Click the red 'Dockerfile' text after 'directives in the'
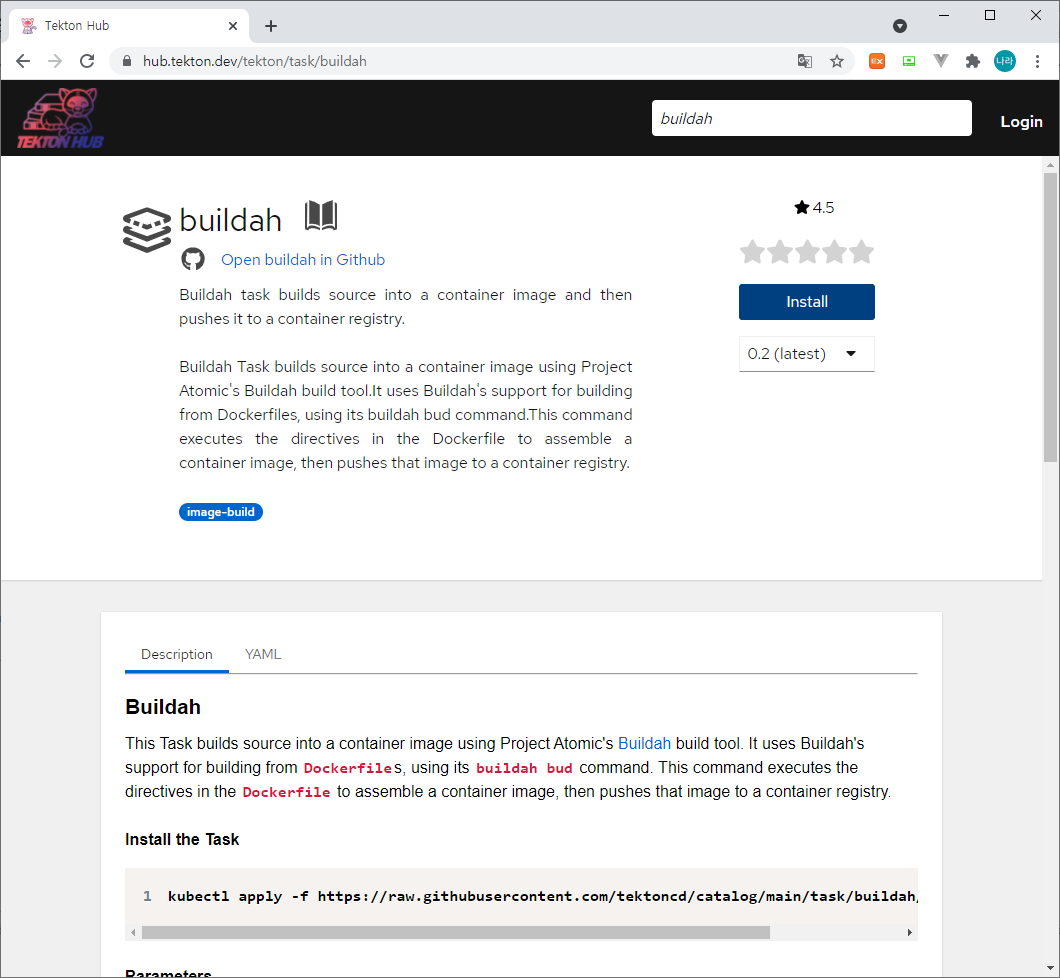This screenshot has height=978, width=1060. pyautogui.click(x=287, y=792)
